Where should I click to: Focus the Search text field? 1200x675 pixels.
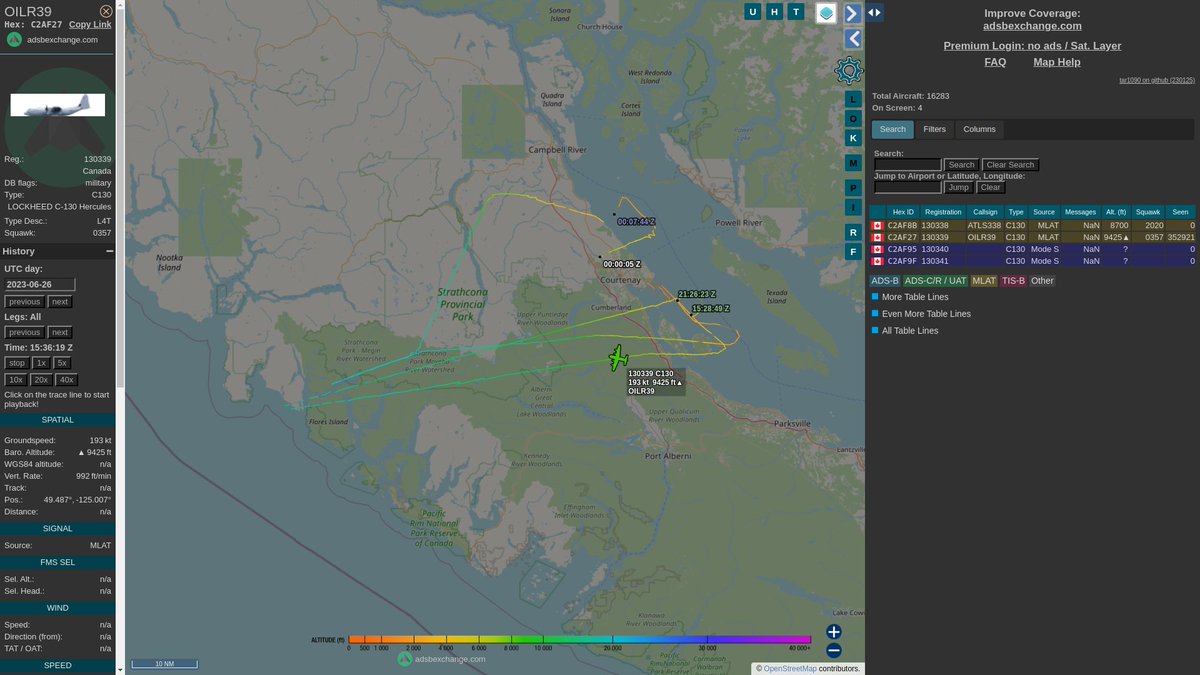[x=908, y=165]
